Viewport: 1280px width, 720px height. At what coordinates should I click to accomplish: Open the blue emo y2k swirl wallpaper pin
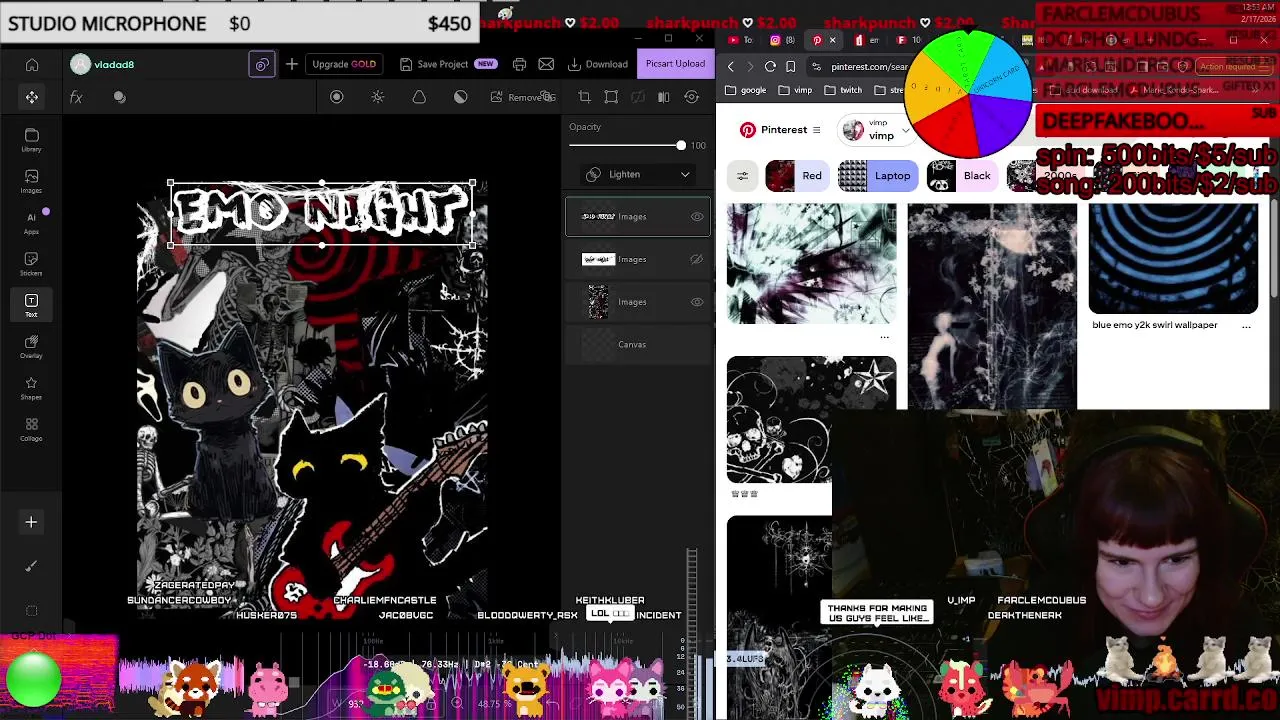1173,258
